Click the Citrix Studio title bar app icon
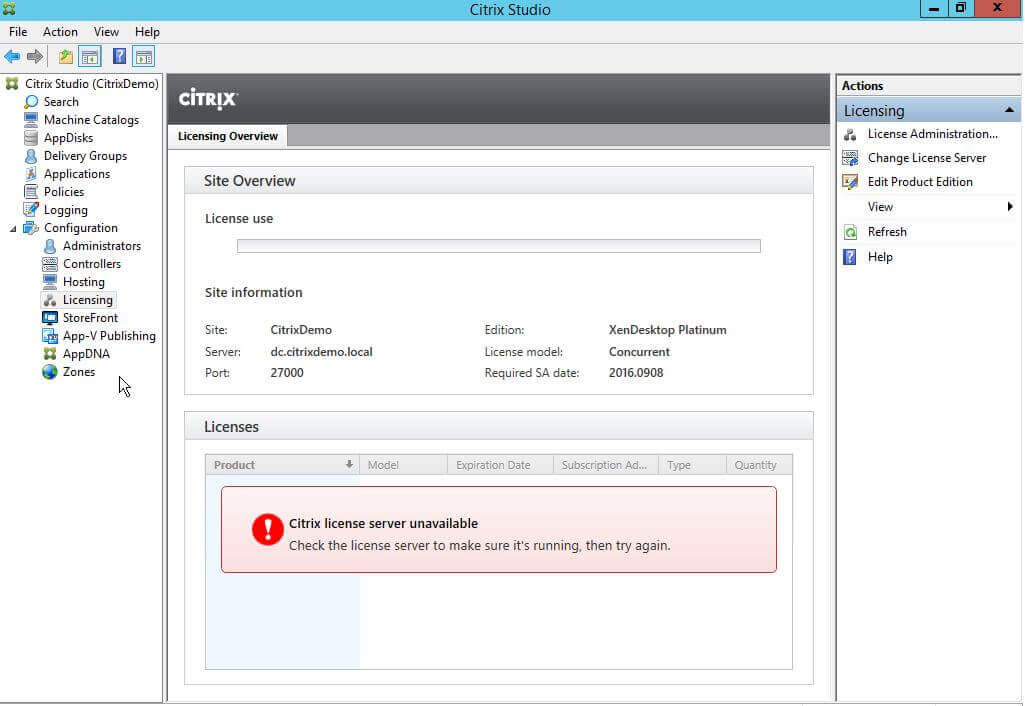This screenshot has height=706, width=1025. [8, 9]
